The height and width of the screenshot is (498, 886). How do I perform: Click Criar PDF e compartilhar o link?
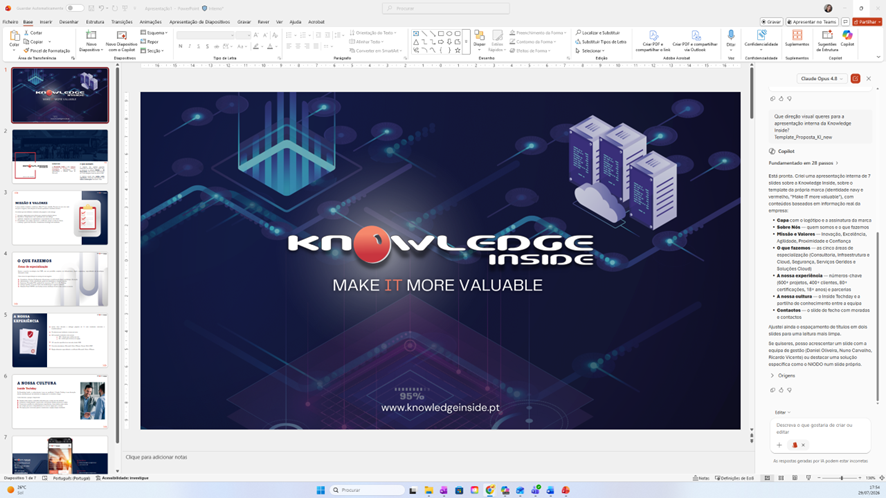coord(653,41)
